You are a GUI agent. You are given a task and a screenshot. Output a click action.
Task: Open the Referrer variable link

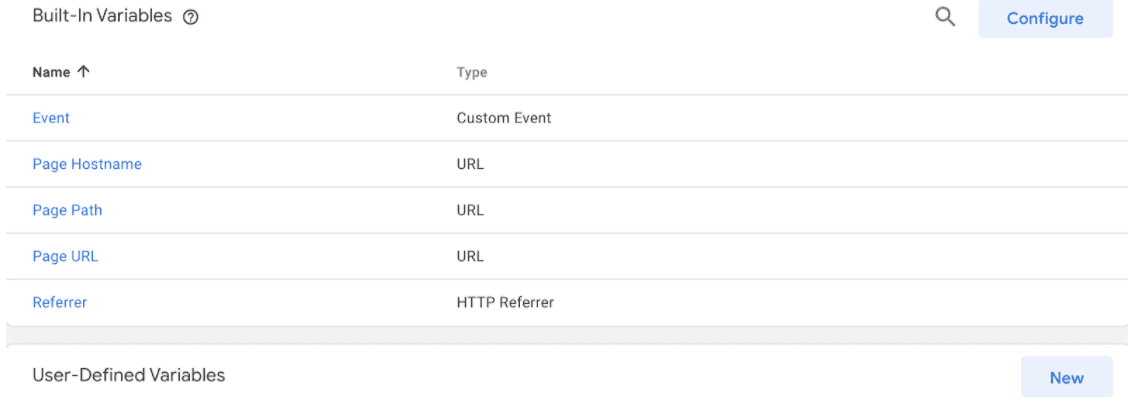(x=60, y=302)
